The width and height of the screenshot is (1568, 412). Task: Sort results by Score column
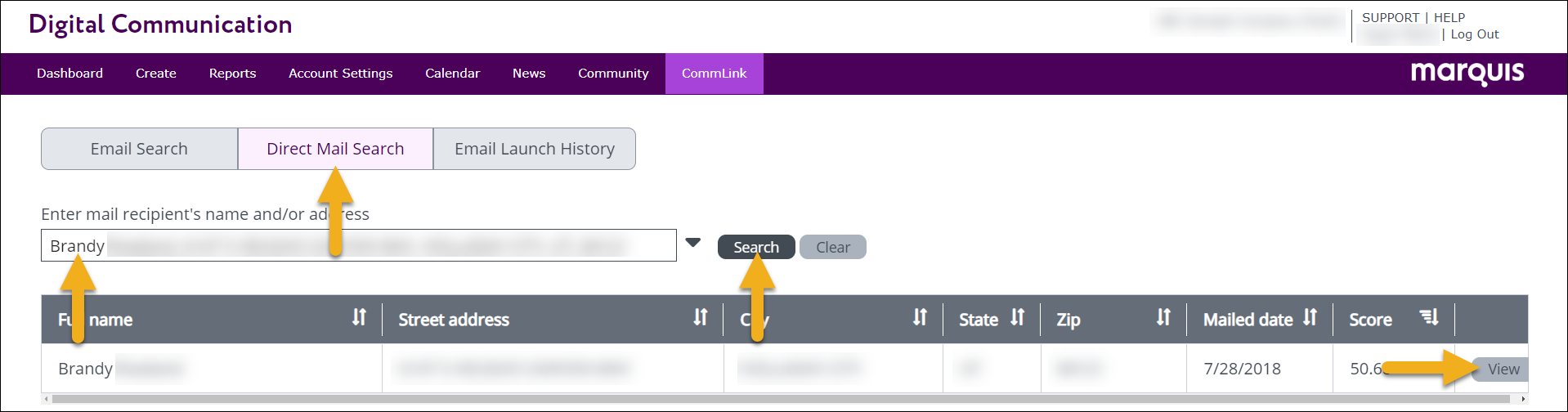tap(1429, 318)
